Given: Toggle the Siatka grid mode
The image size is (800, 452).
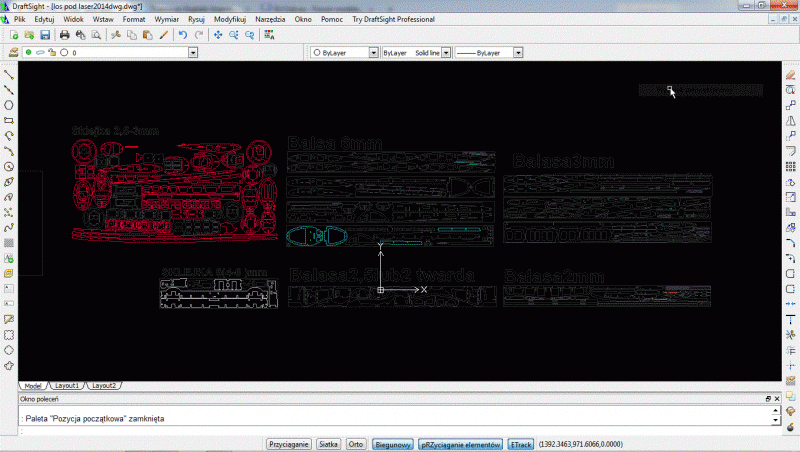Looking at the screenshot, I should [x=329, y=443].
